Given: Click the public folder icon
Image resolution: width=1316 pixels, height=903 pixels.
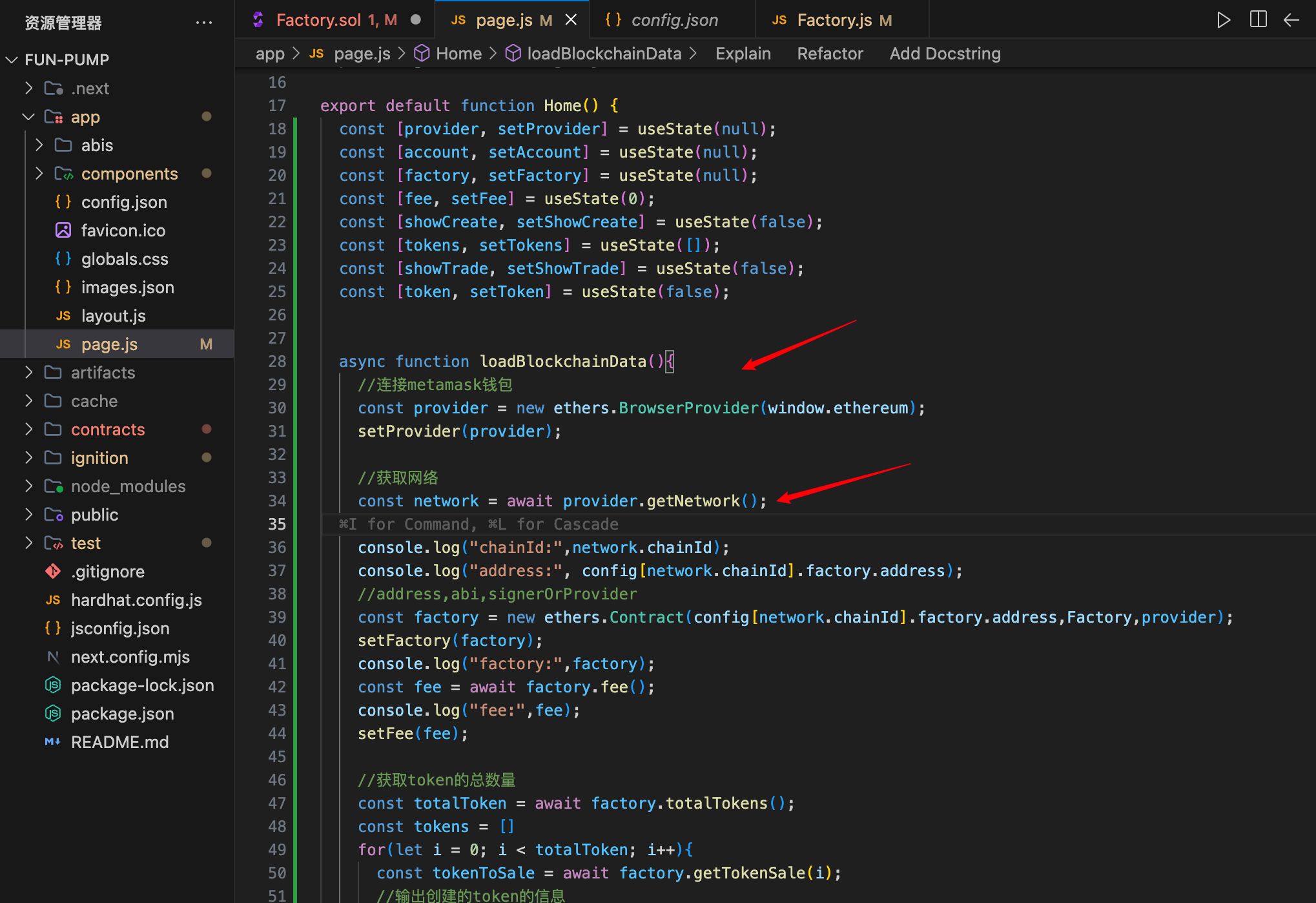Looking at the screenshot, I should click(53, 514).
